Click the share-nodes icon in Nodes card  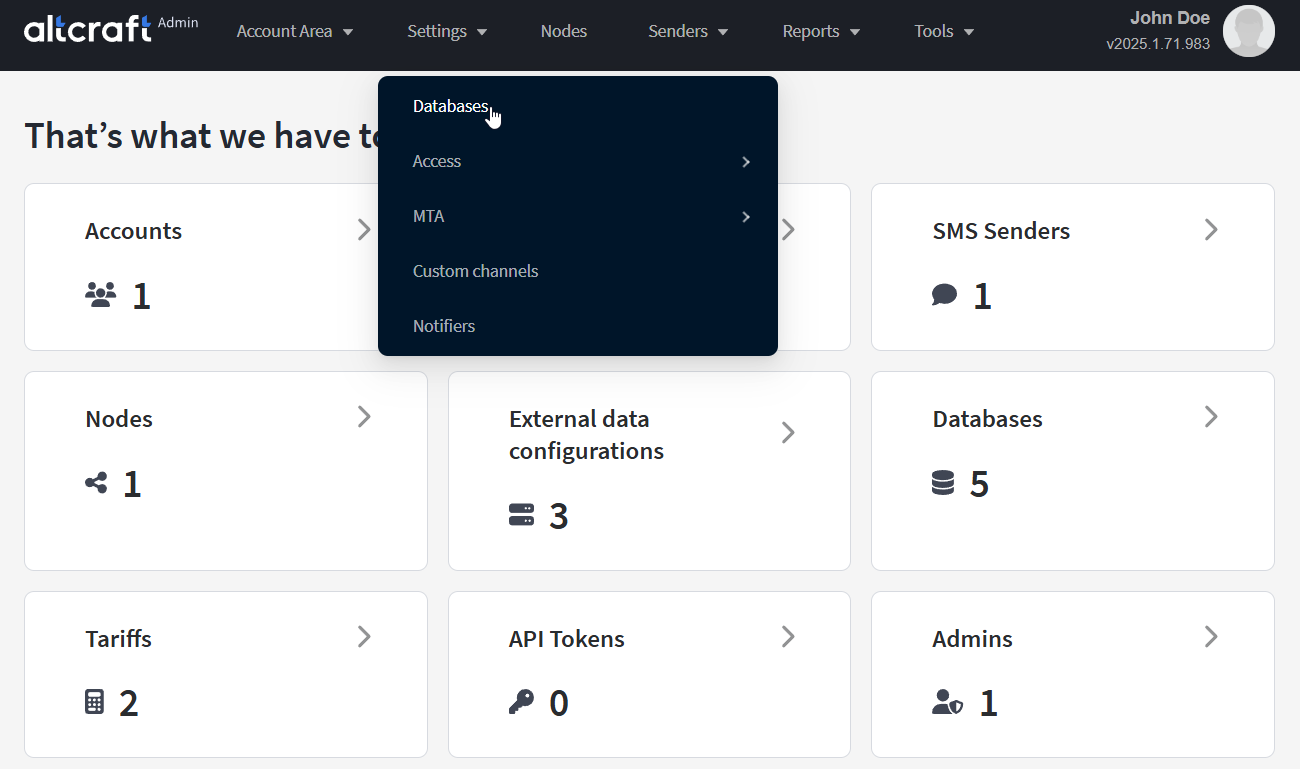click(x=97, y=484)
